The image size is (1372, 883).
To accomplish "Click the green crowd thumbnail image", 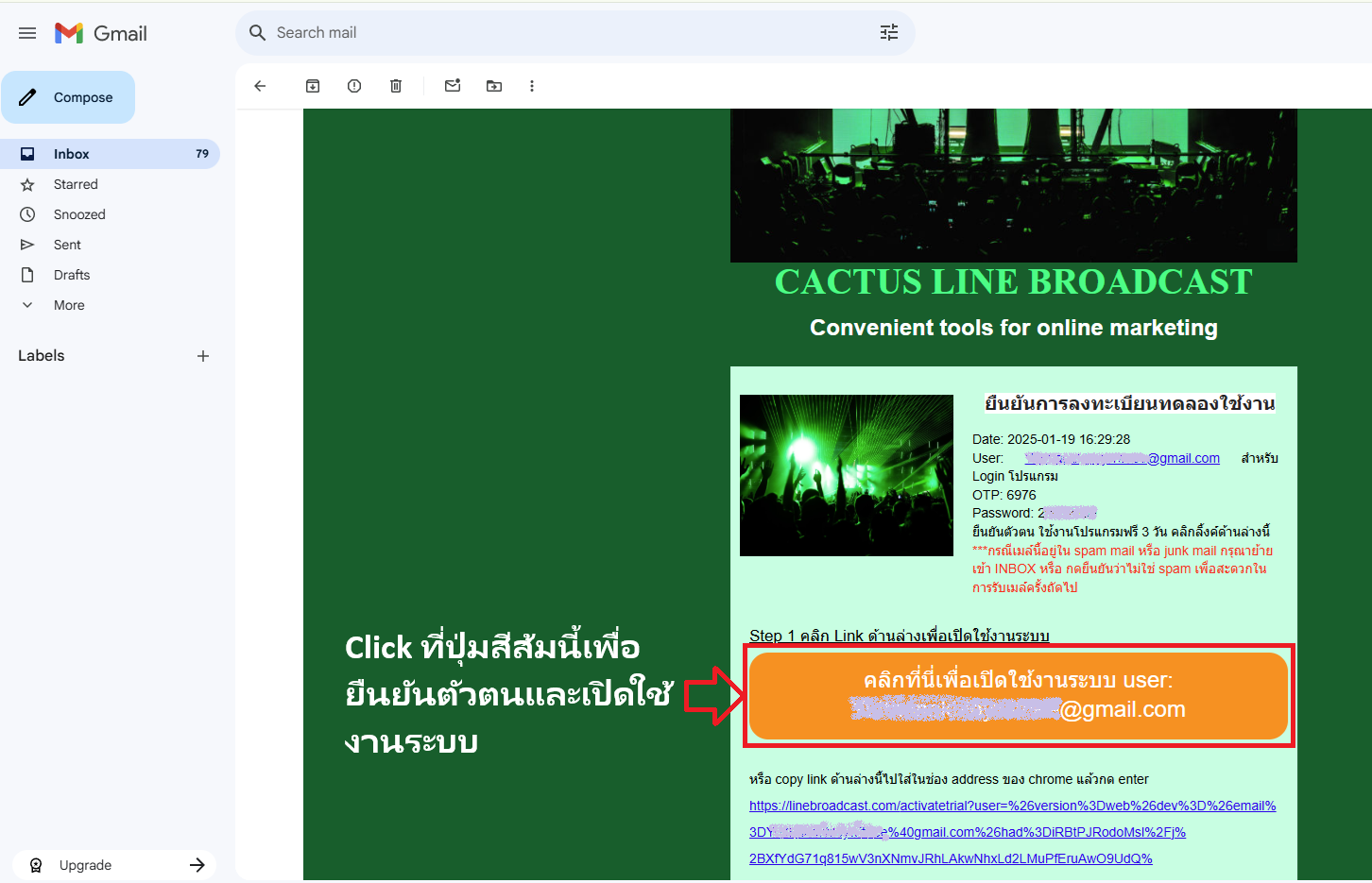I will pos(847,475).
